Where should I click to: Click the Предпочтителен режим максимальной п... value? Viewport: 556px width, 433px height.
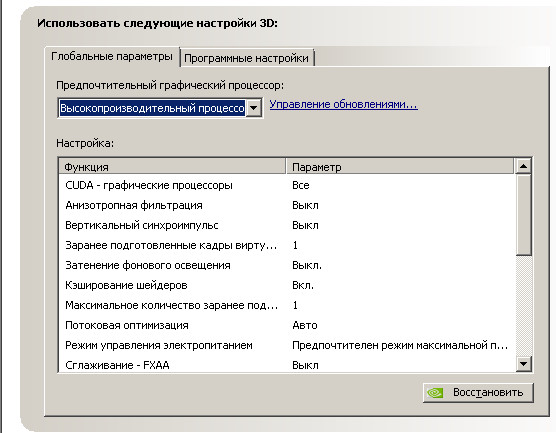point(400,345)
